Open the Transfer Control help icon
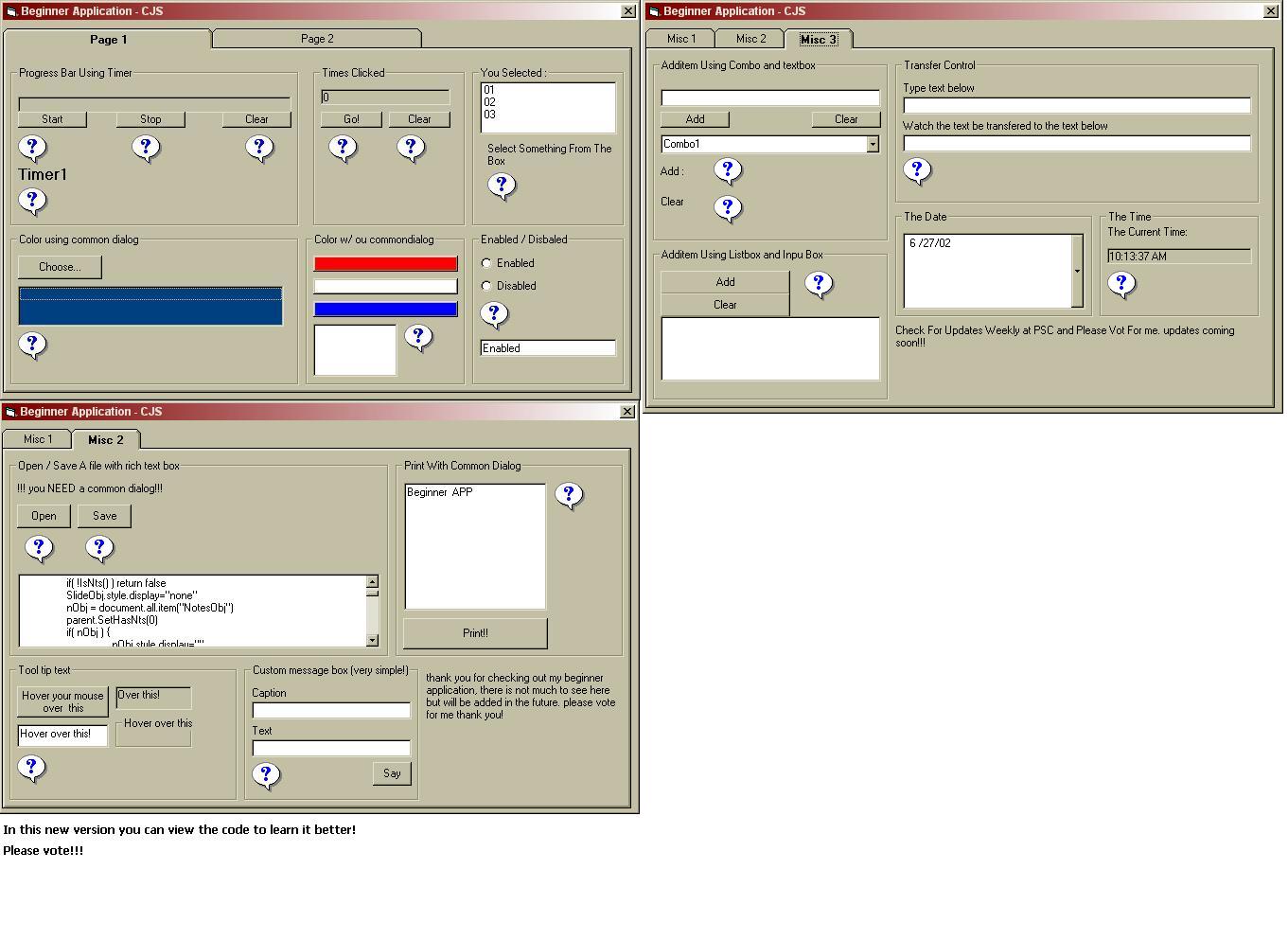Viewport: 1288px width, 940px height. [917, 170]
